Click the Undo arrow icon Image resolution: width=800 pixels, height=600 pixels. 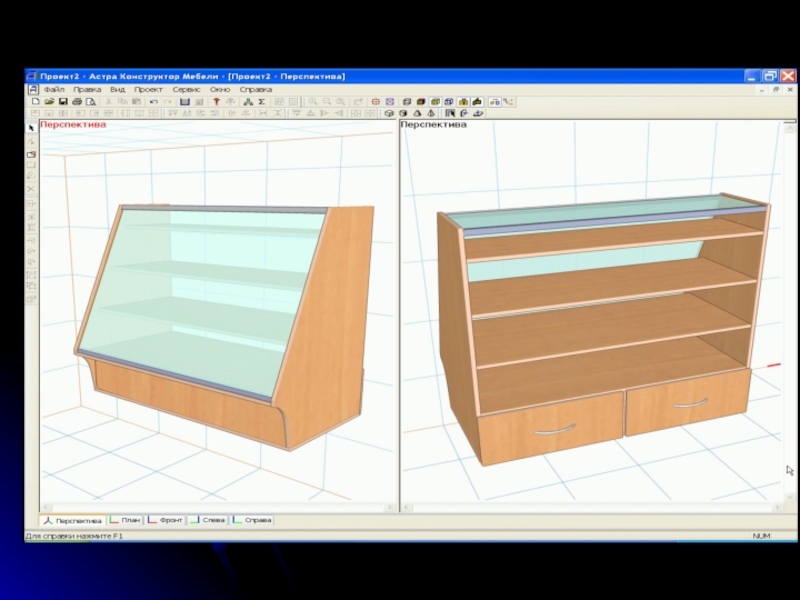[153, 102]
